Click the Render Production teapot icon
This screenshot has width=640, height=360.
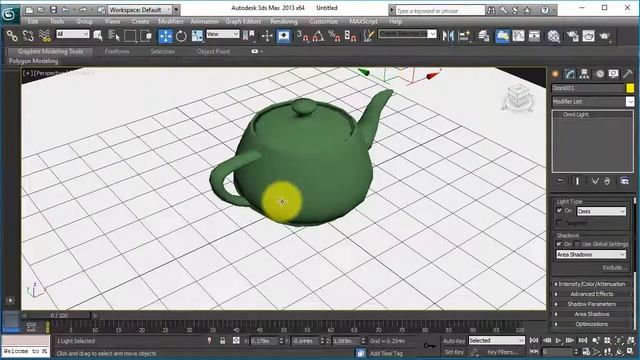tap(604, 36)
